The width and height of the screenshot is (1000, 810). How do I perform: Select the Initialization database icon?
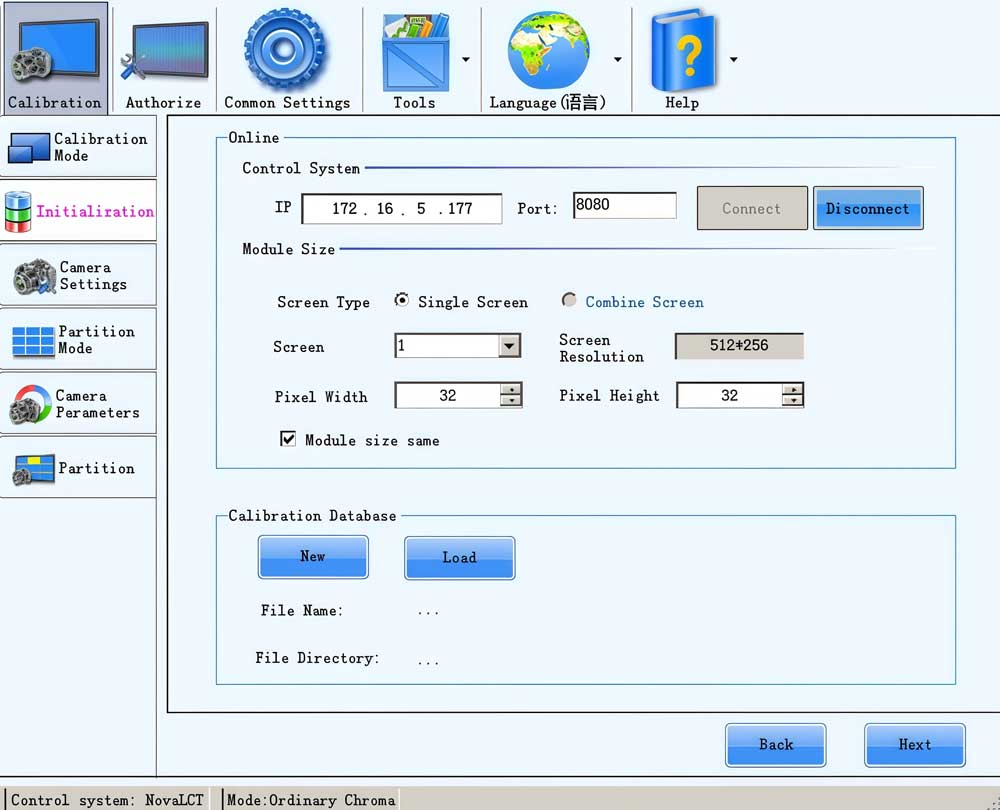pyautogui.click(x=18, y=212)
